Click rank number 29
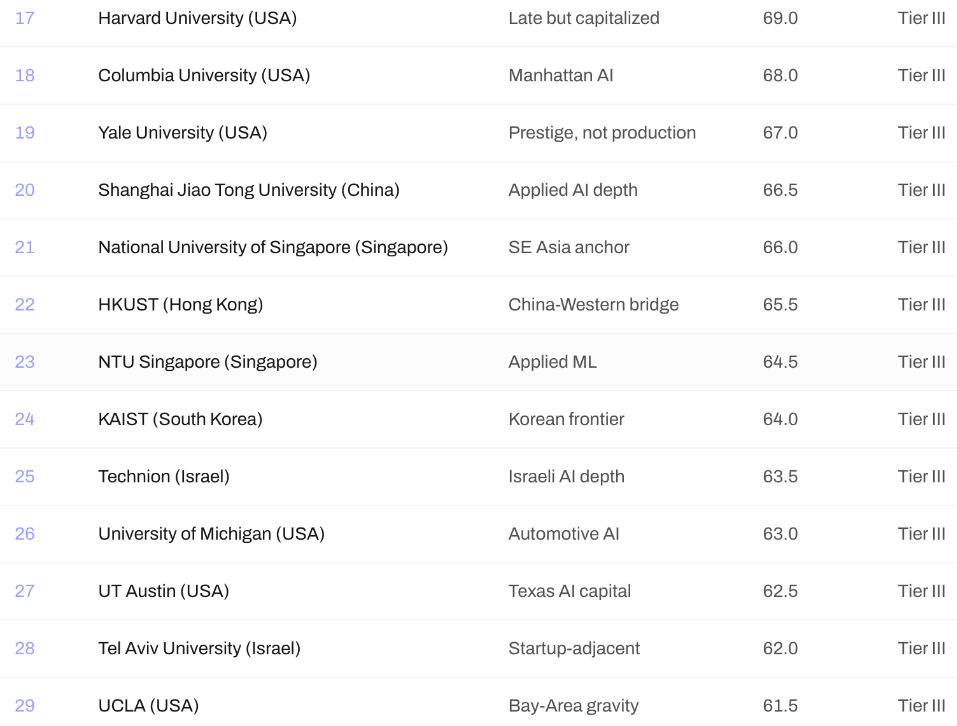 pos(24,706)
